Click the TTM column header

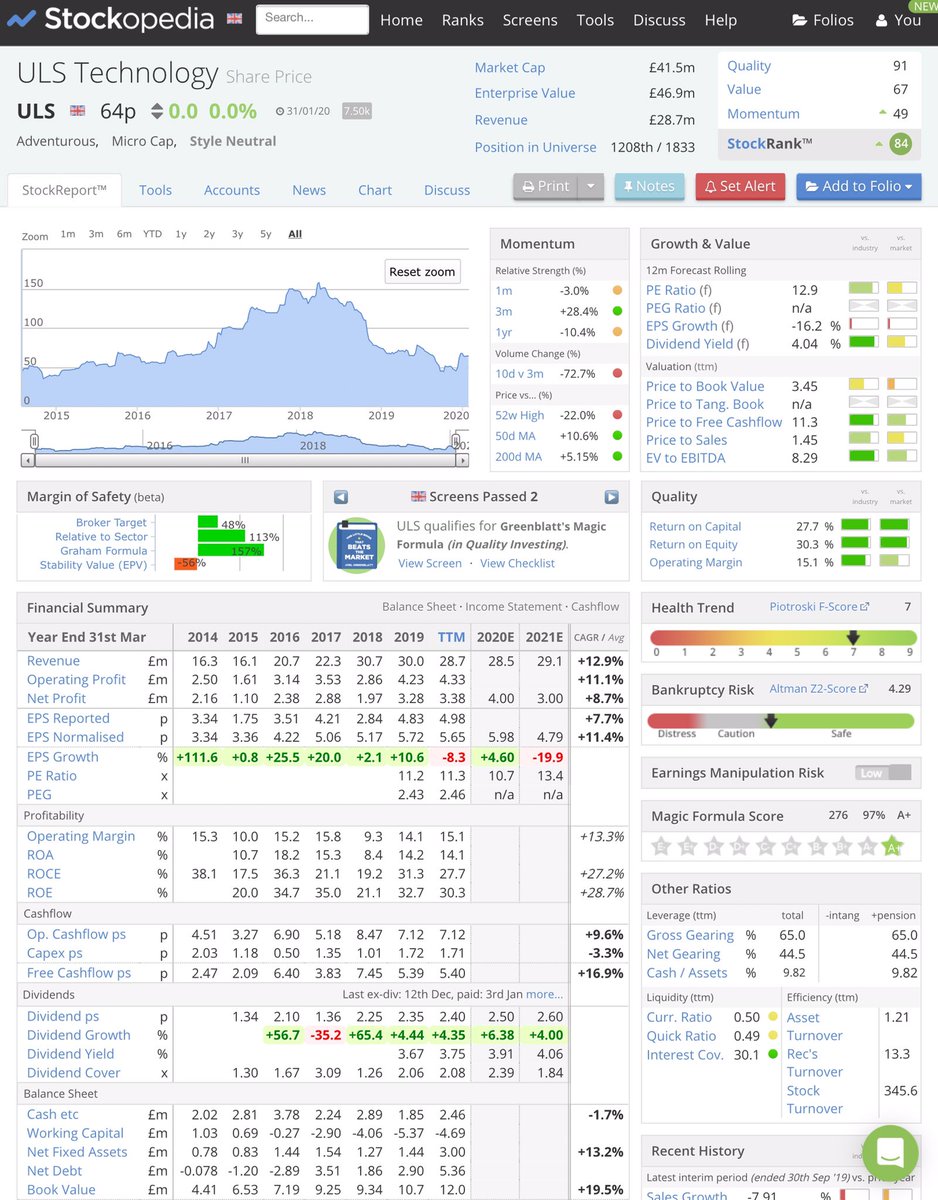coord(451,637)
